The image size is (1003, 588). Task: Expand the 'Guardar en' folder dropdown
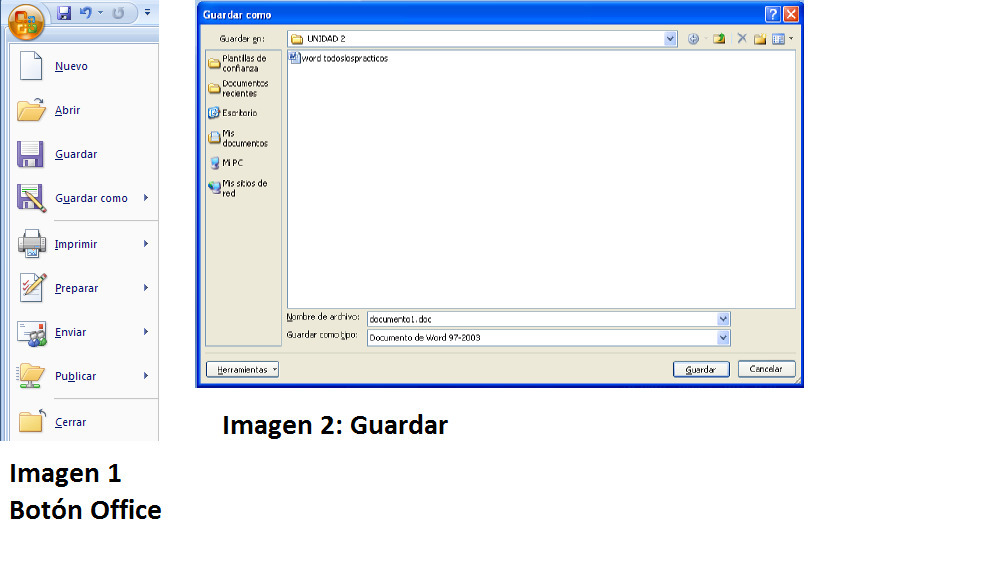click(x=670, y=39)
